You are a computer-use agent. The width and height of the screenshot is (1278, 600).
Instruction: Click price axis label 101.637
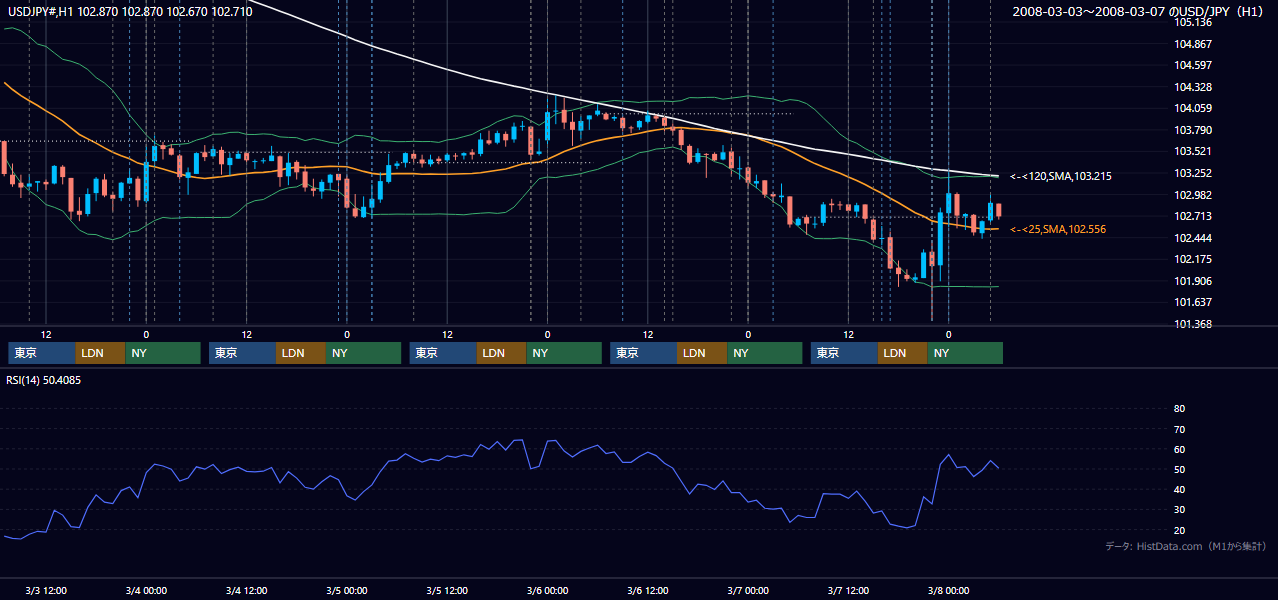pos(1193,302)
